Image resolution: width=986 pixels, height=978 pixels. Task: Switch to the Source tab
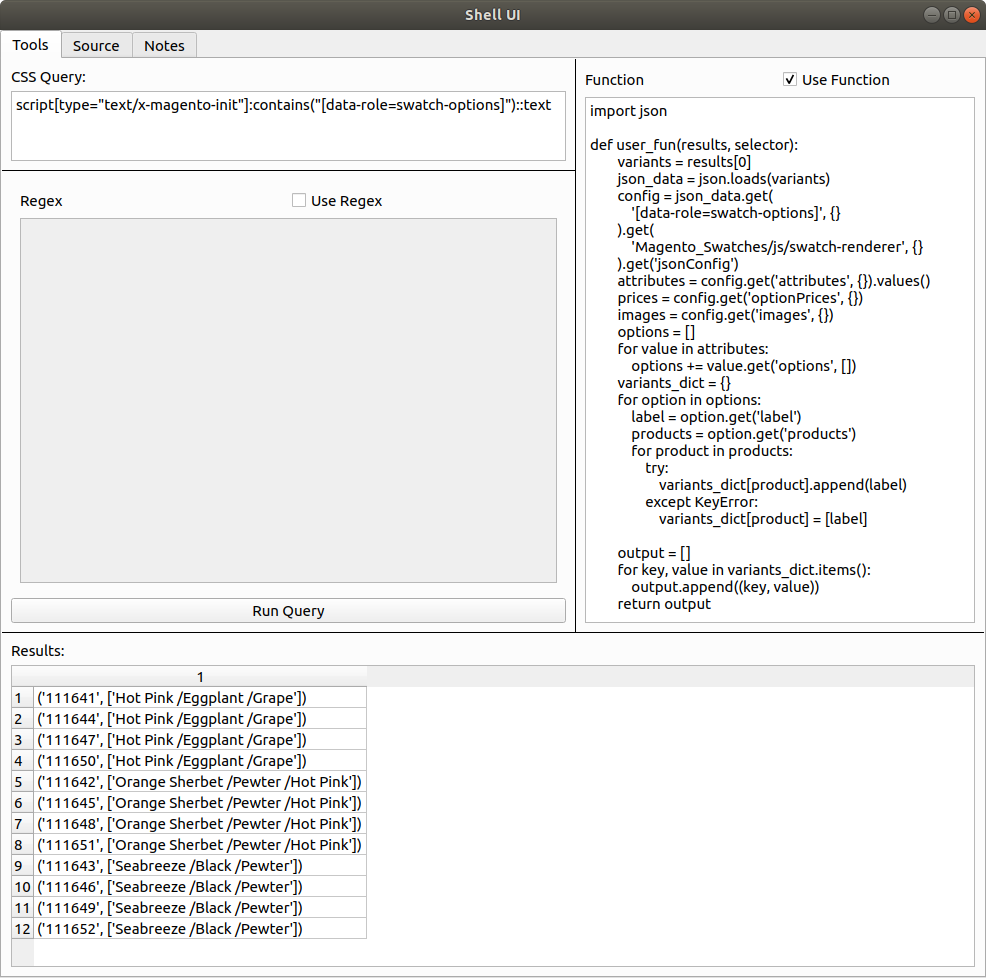click(96, 45)
